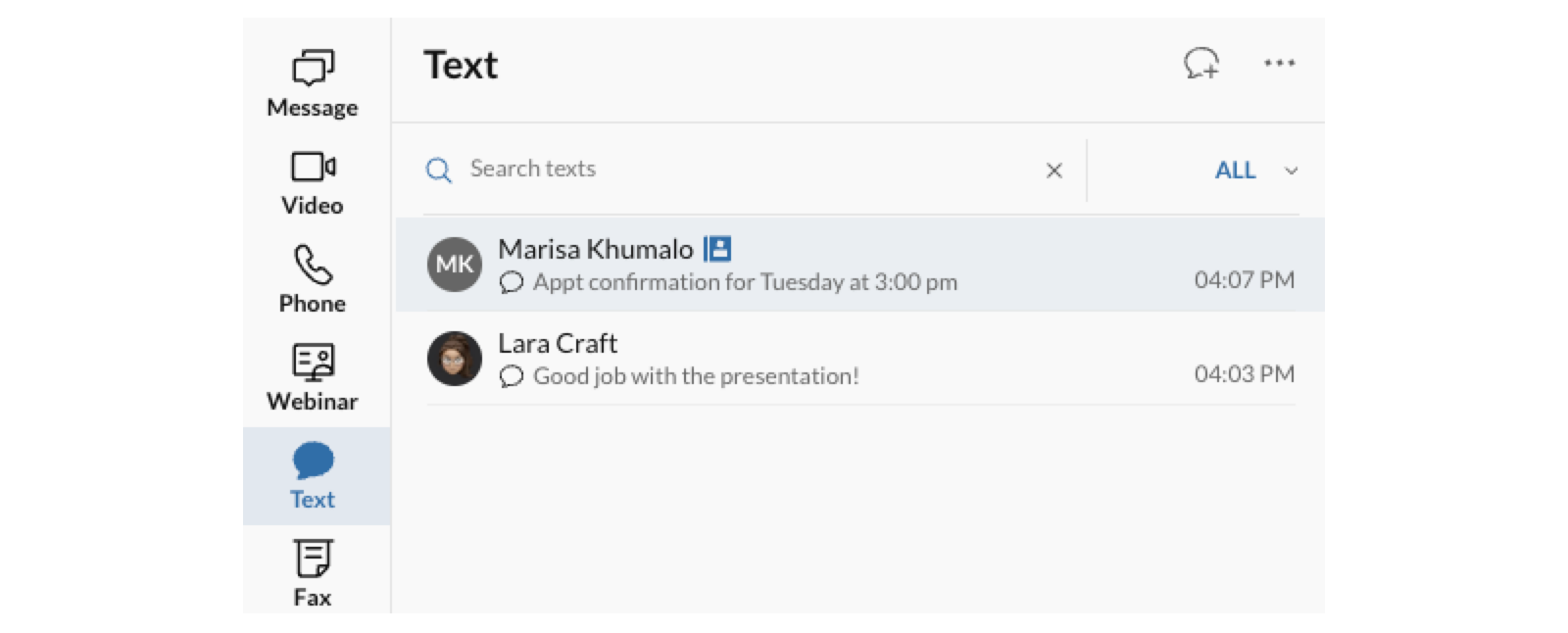Open the ALL filter dropdown

1236,170
